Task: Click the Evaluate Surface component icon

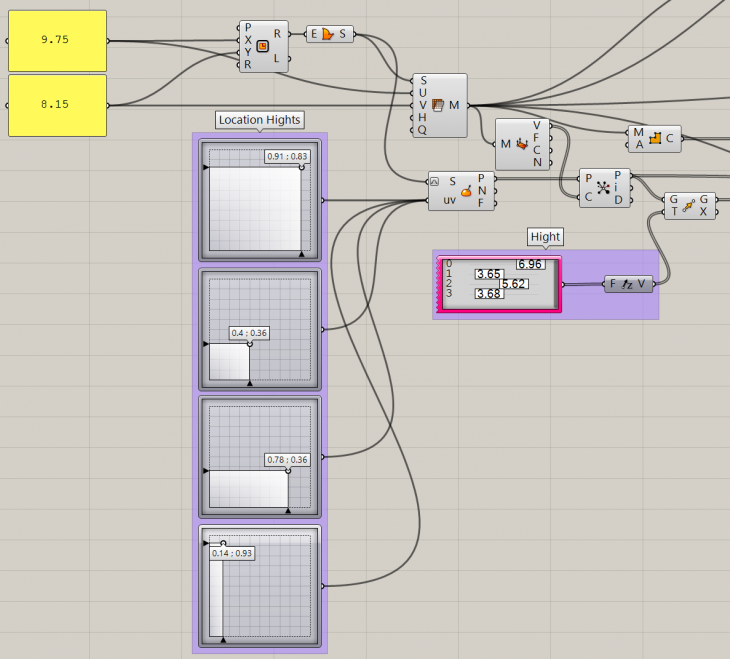Action: coord(466,192)
